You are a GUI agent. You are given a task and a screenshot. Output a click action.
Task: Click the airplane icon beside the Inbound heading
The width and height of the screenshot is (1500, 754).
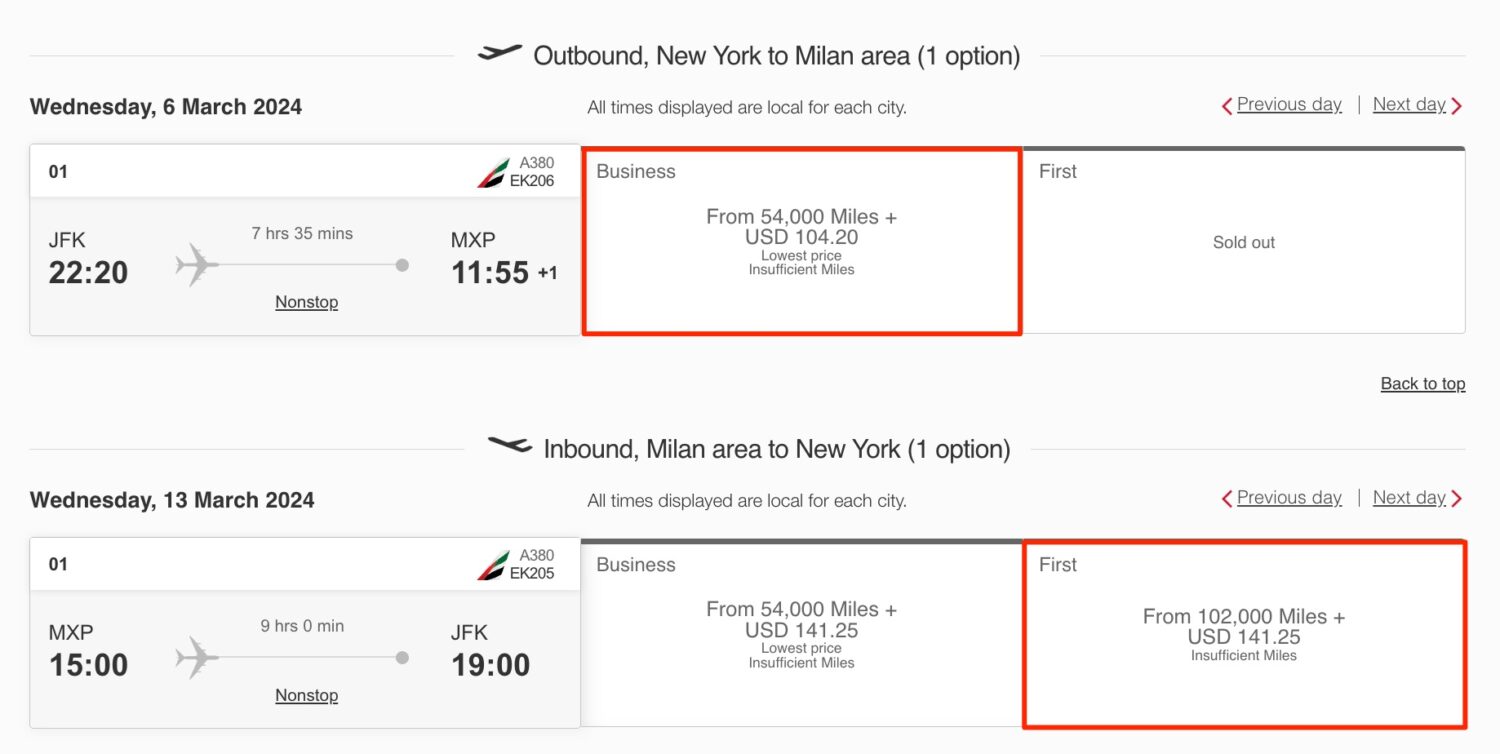[510, 447]
